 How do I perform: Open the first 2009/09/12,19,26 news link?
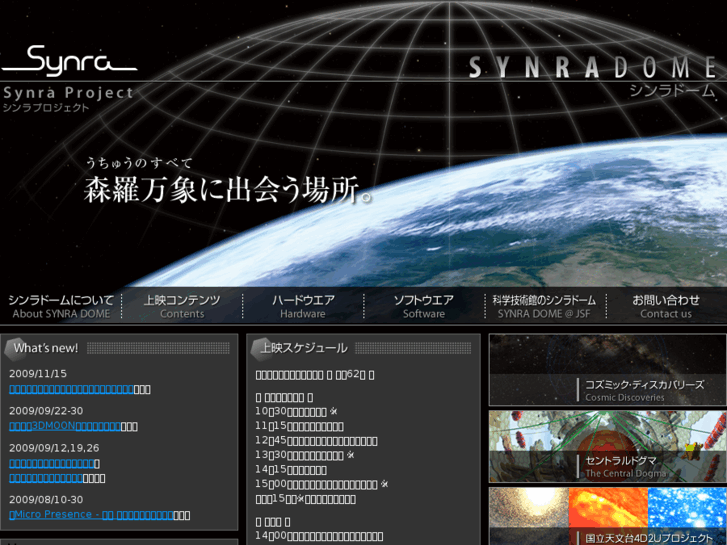[x=52, y=463]
